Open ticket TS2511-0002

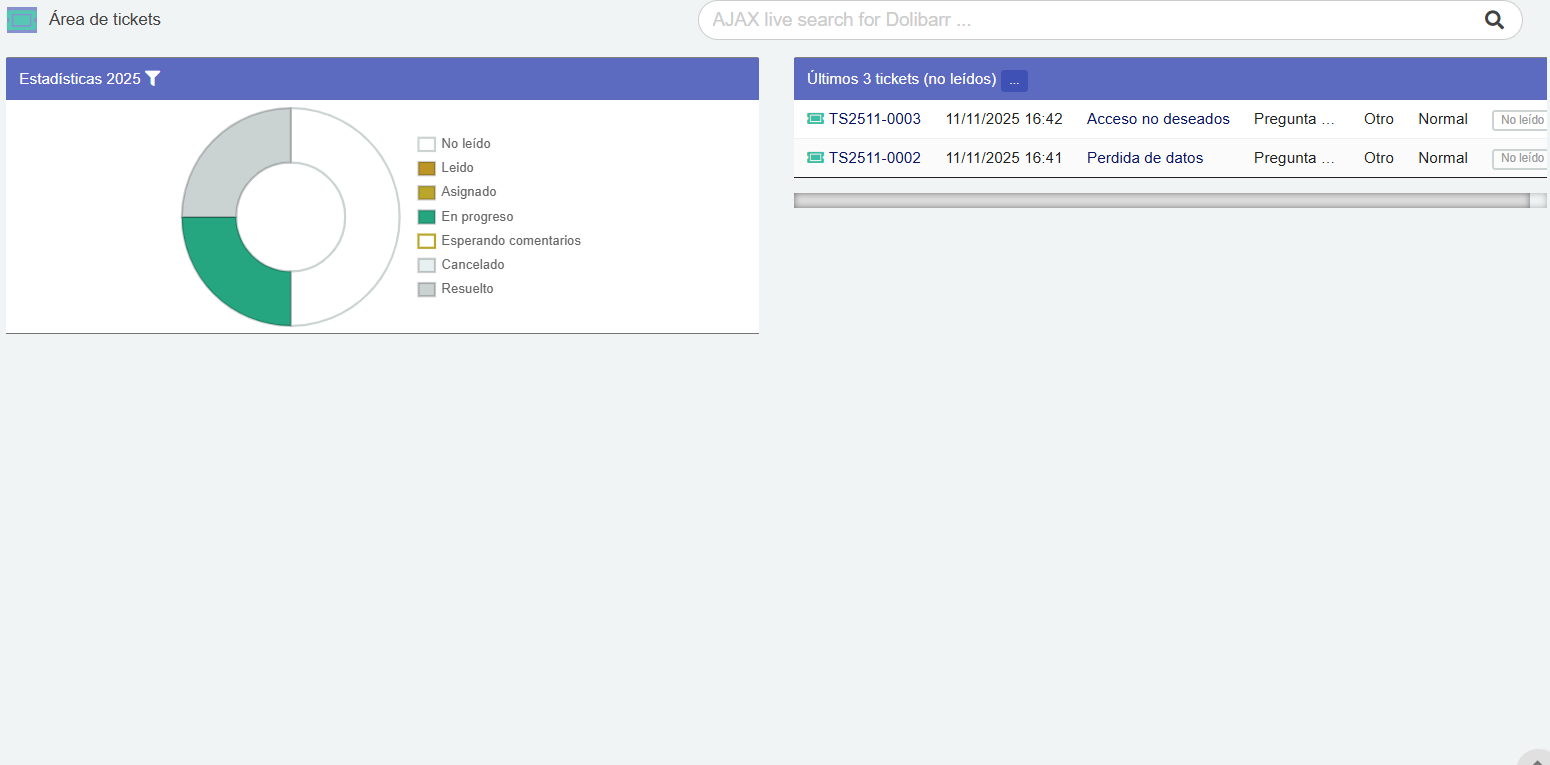point(874,158)
